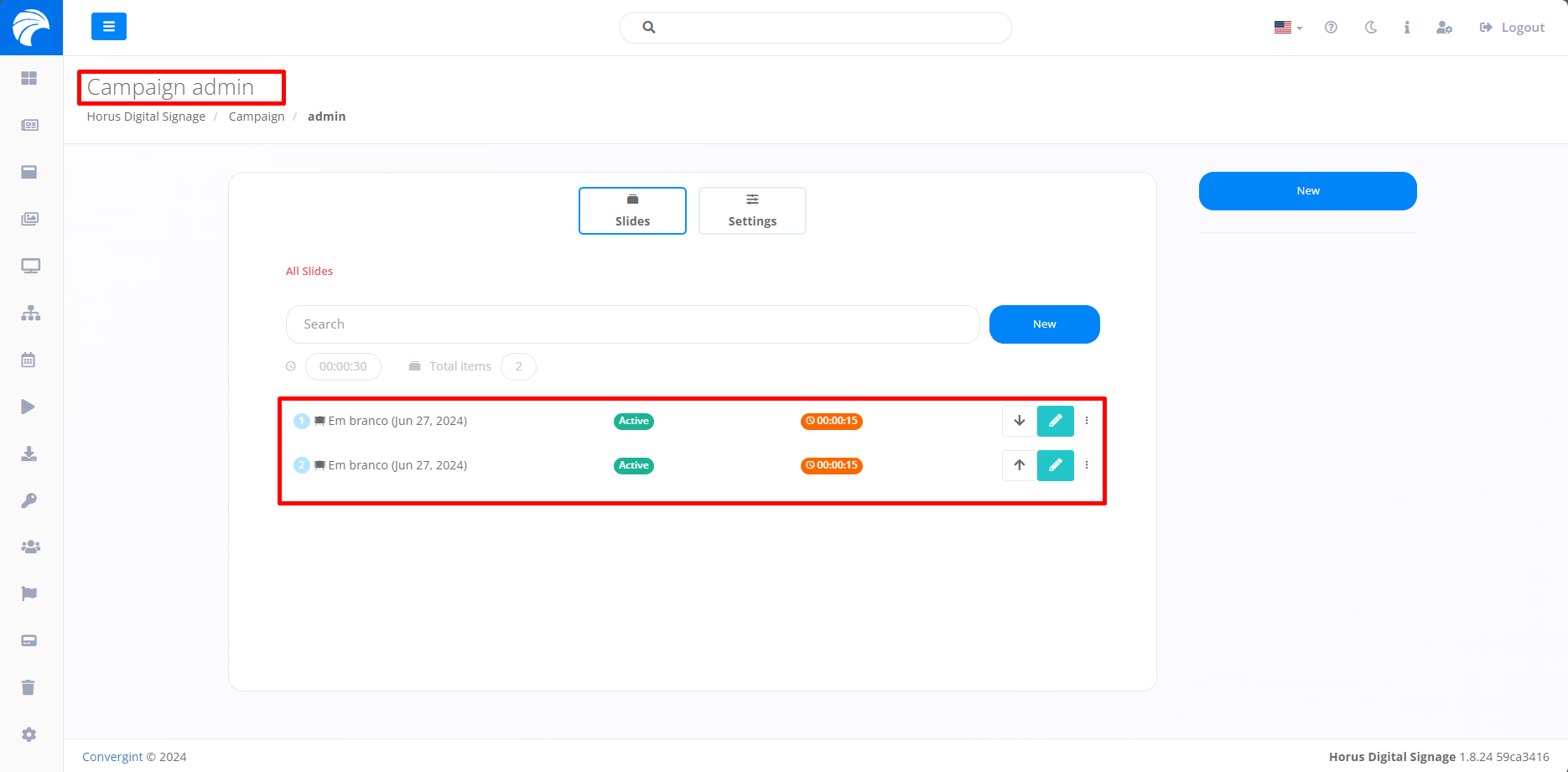Image resolution: width=1568 pixels, height=772 pixels.
Task: Open the calendar schedule icon in sidebar
Action: 29,360
